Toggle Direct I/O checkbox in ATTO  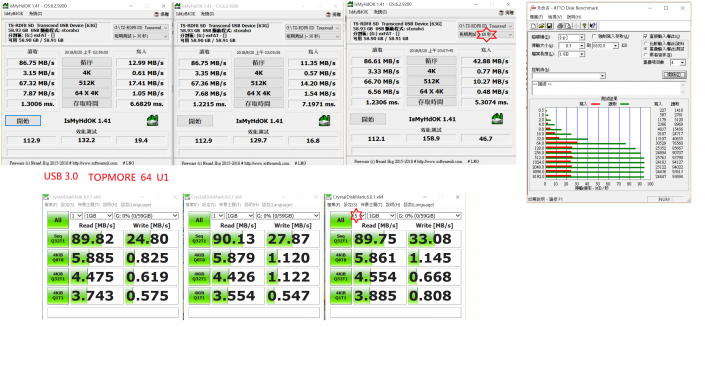(x=645, y=36)
